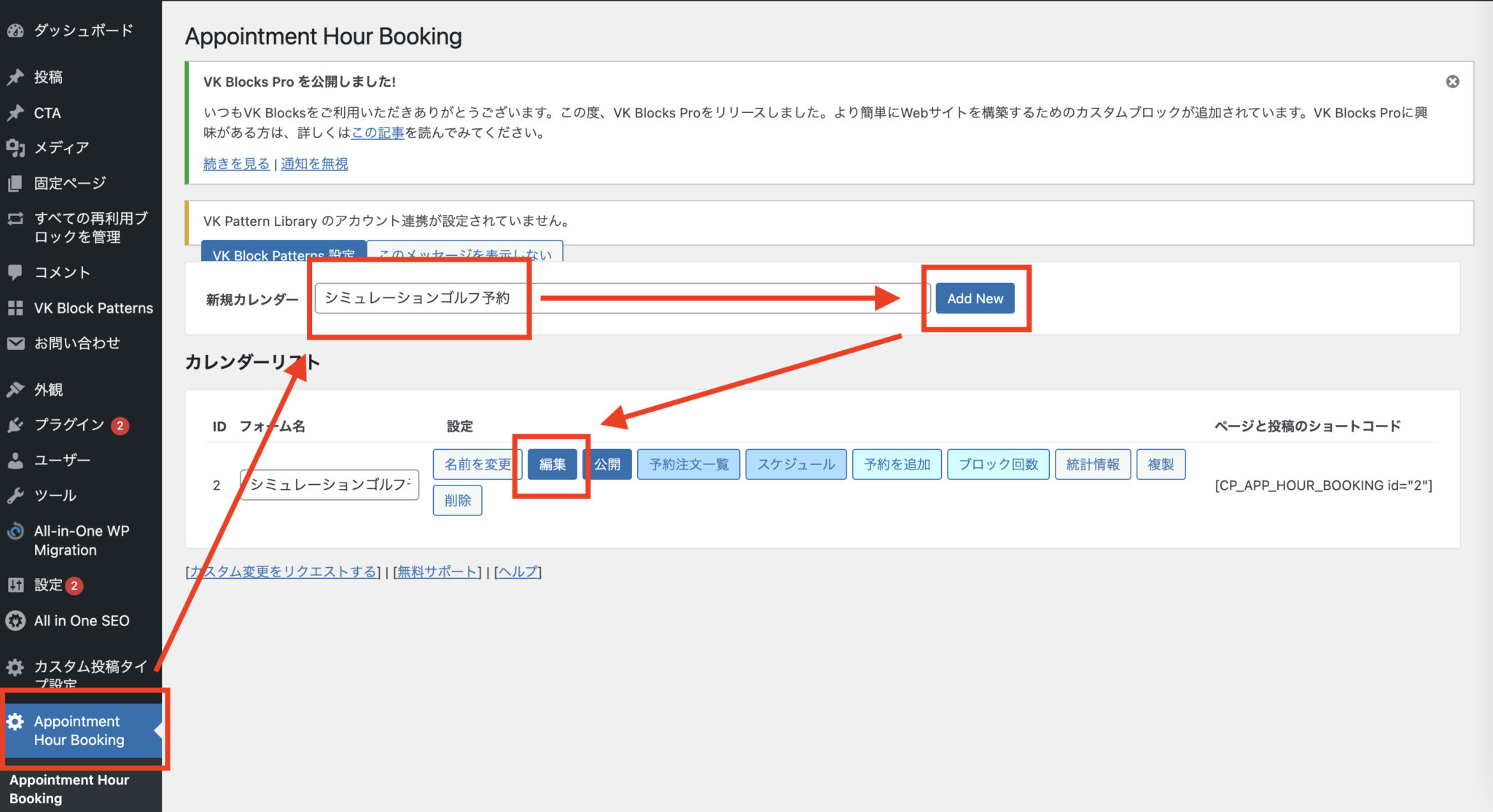Open the お問い合わせ envelope icon
1493x812 pixels.
point(16,343)
